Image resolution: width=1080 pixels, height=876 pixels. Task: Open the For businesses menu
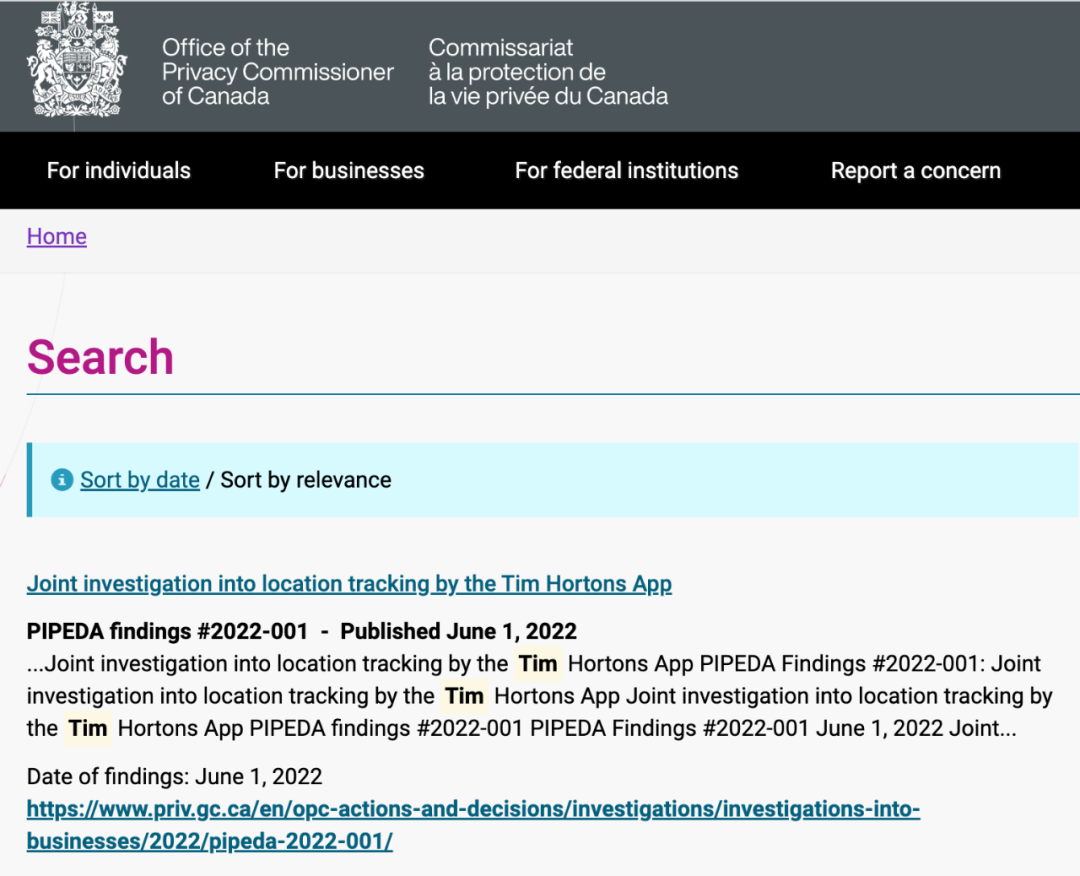coord(348,171)
